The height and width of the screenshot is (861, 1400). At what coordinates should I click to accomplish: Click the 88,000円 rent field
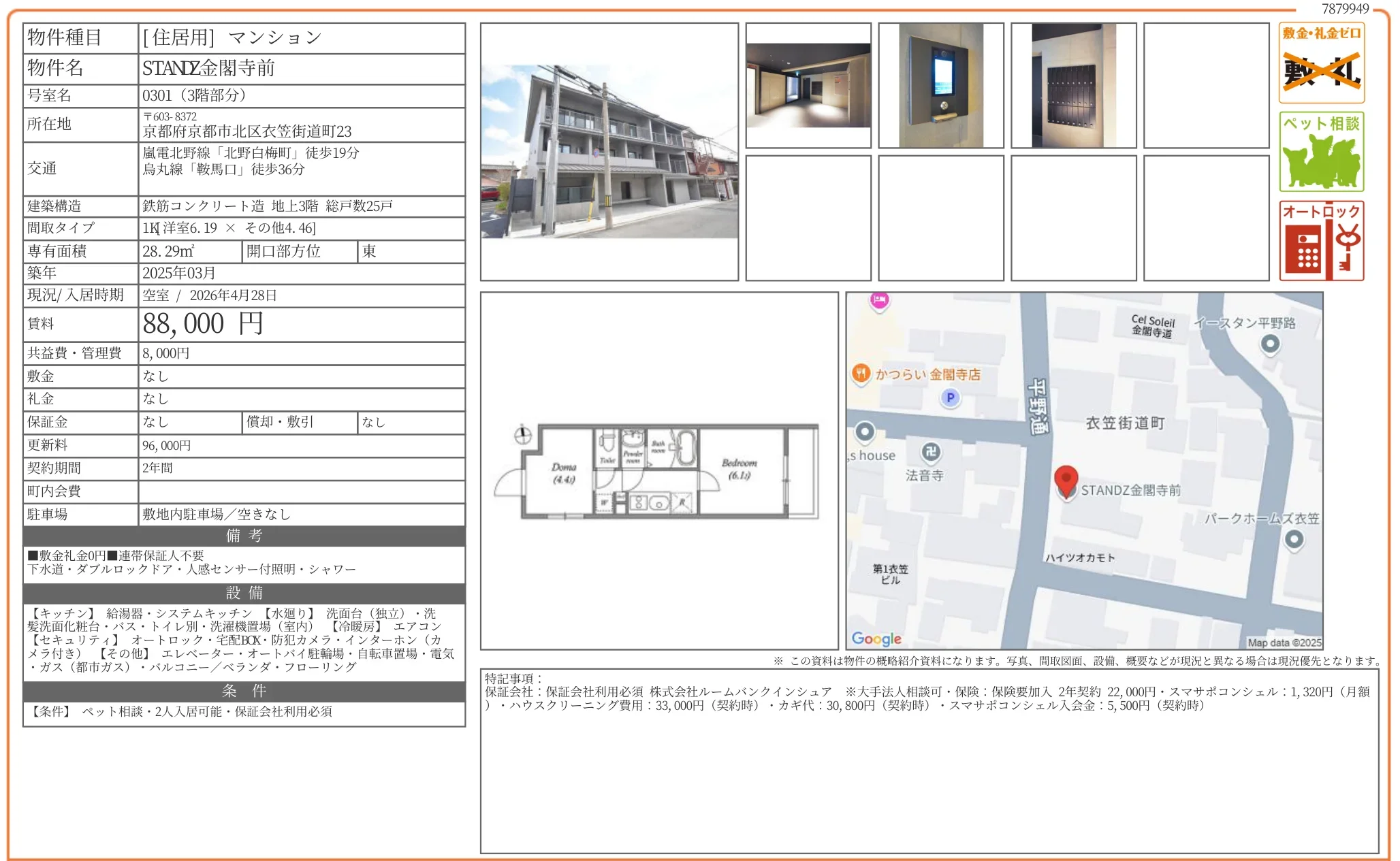201,324
